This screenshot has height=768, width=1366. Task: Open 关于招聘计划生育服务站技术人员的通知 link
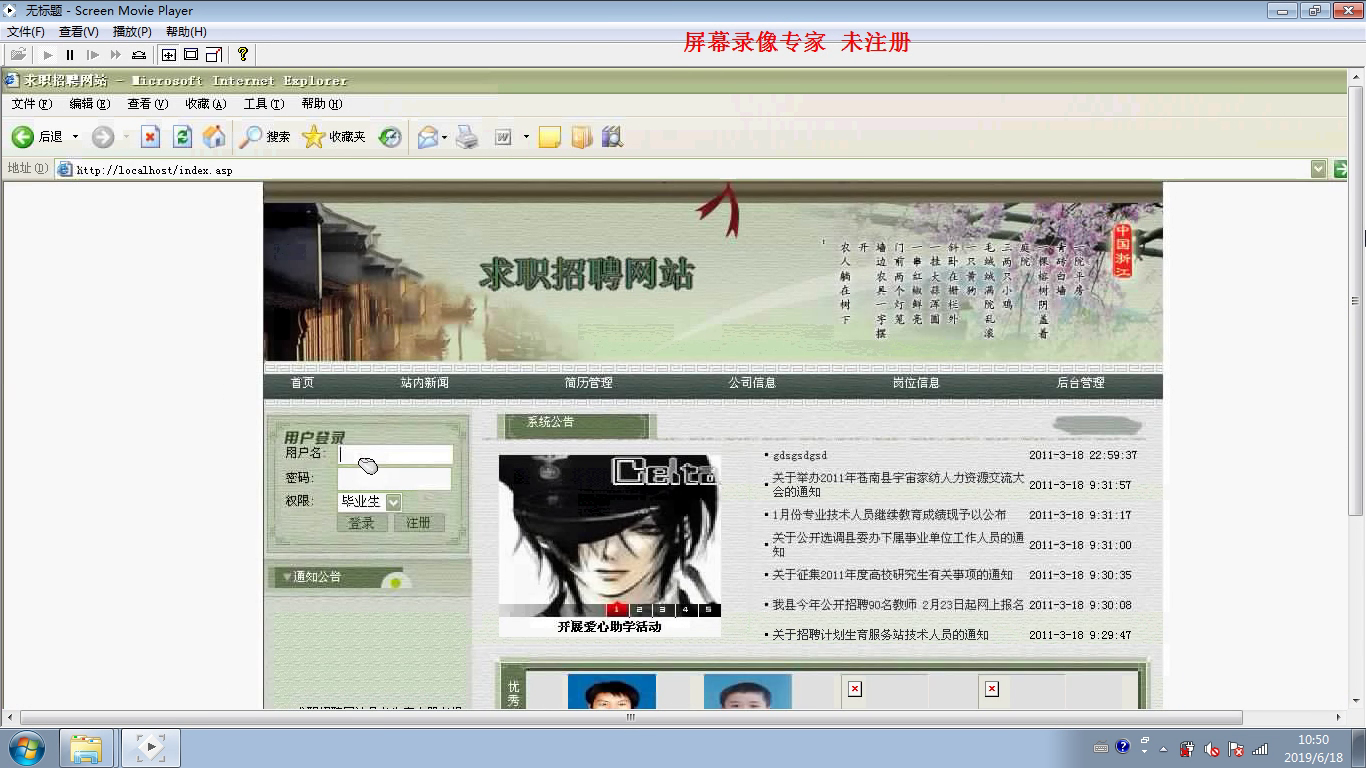point(880,635)
